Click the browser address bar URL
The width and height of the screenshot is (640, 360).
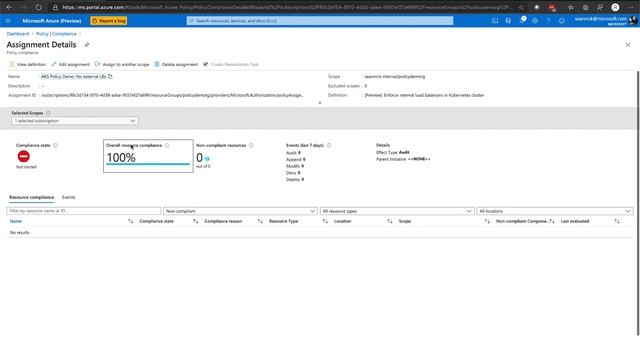pyautogui.click(x=287, y=7)
